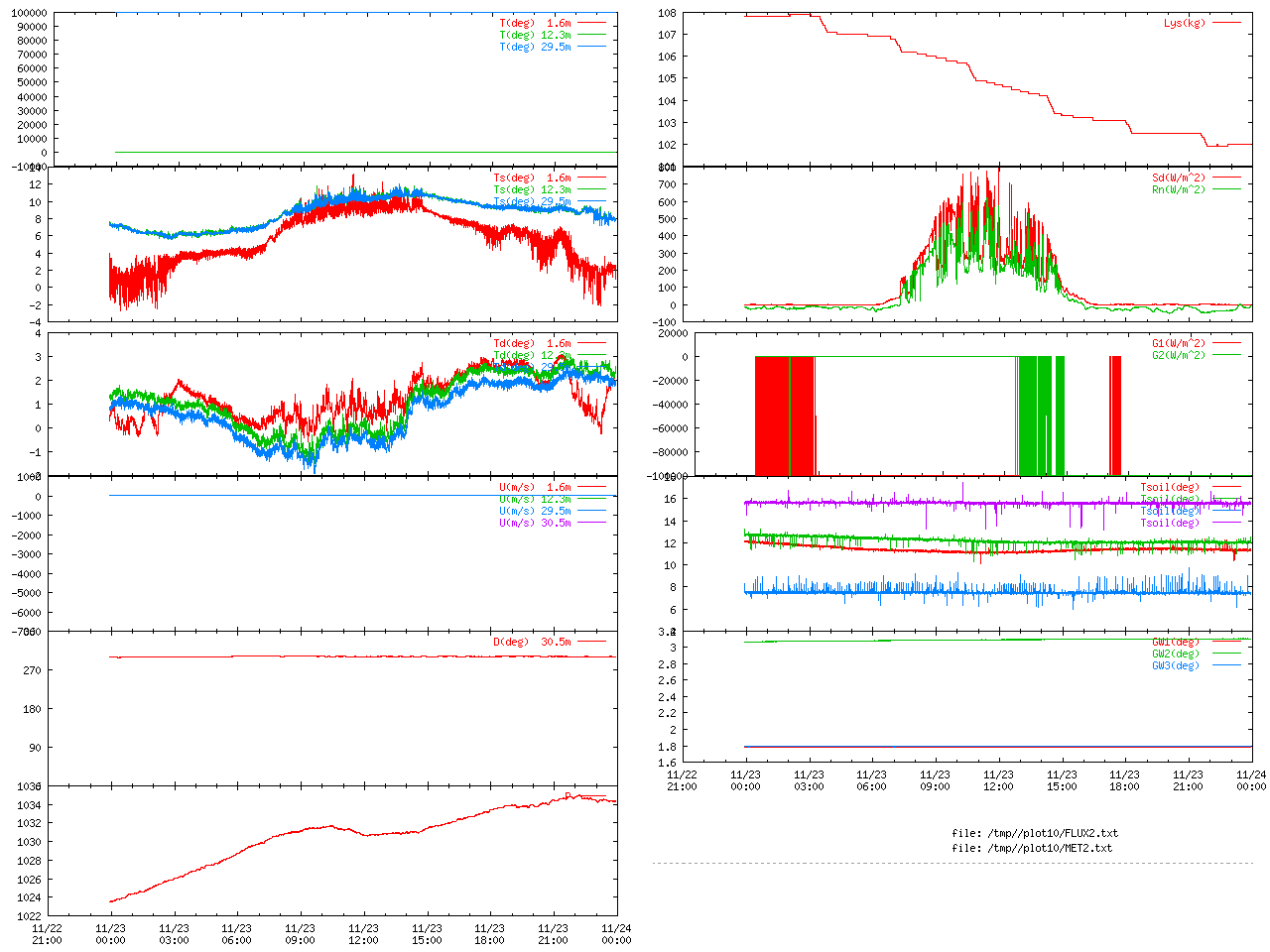Click the MET2.txt file path text

point(1032,848)
